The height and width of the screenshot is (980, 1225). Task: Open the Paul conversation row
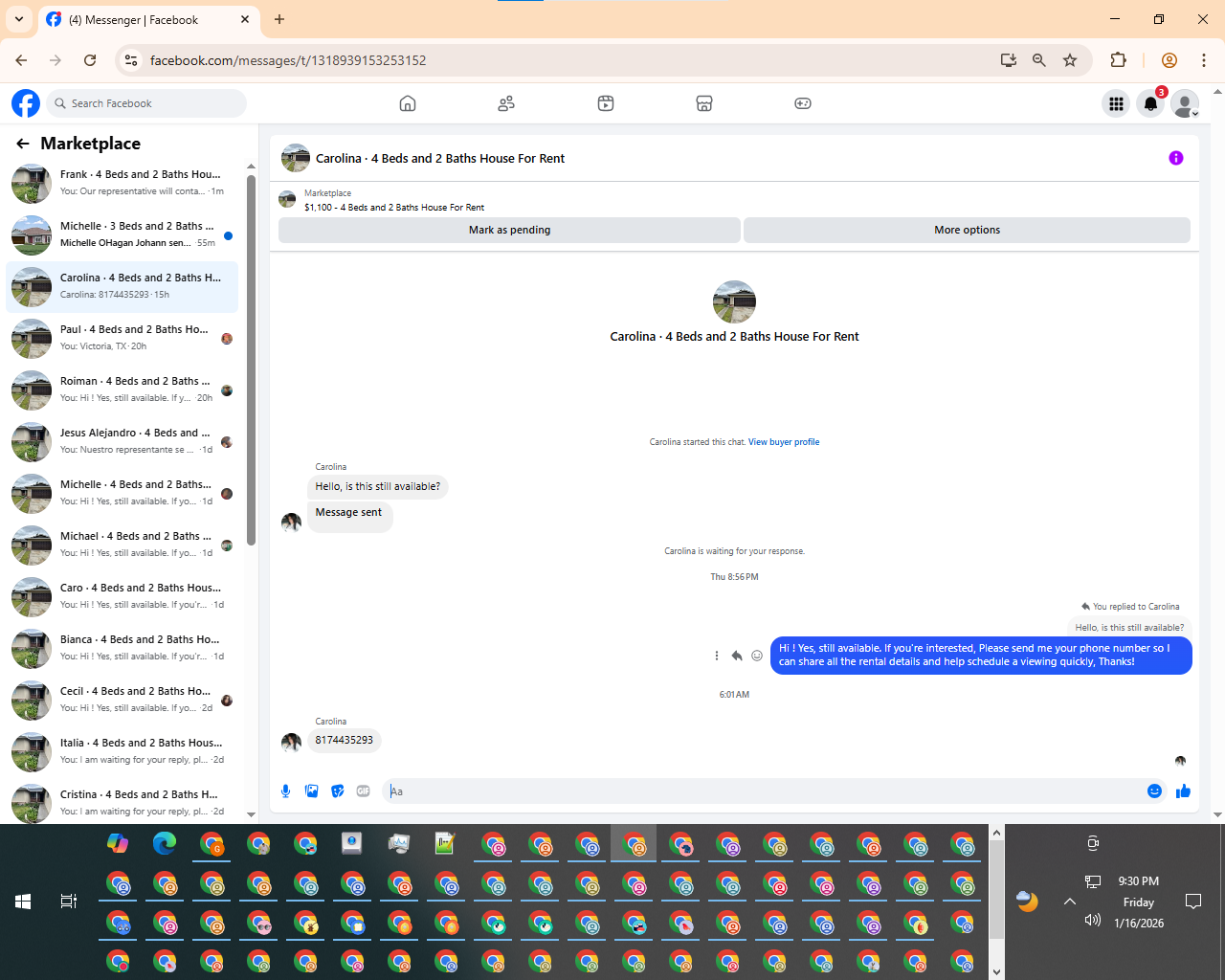tap(122, 338)
